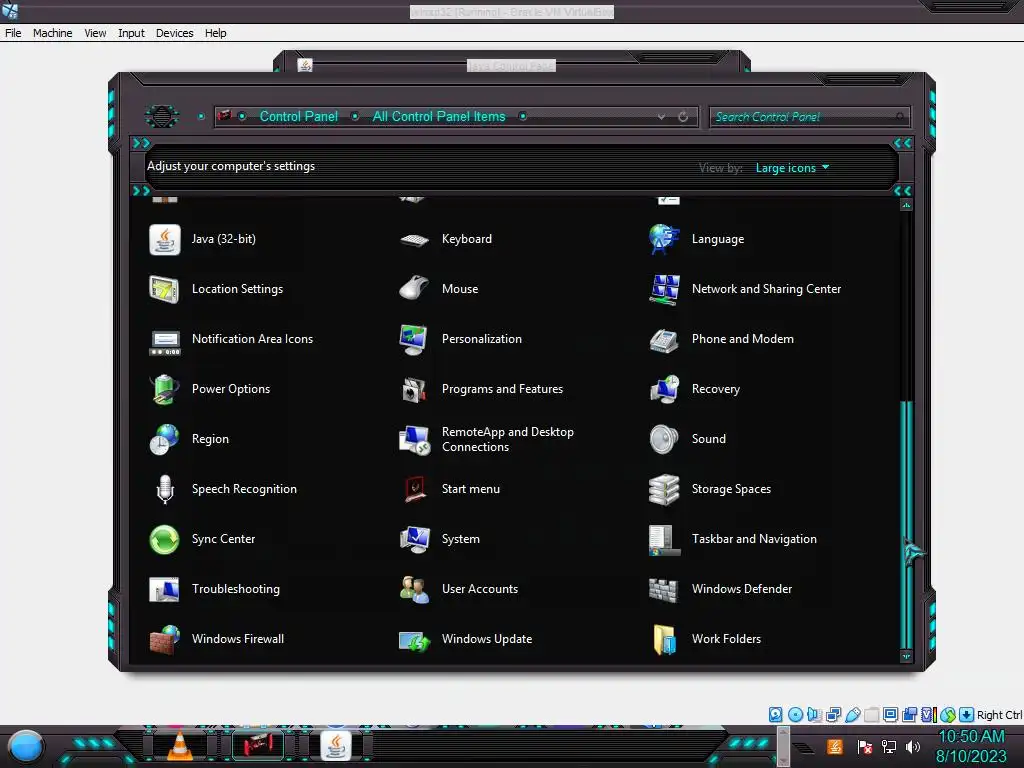Open the Java (32-bit) icon
This screenshot has height=768, width=1024.
(165, 239)
